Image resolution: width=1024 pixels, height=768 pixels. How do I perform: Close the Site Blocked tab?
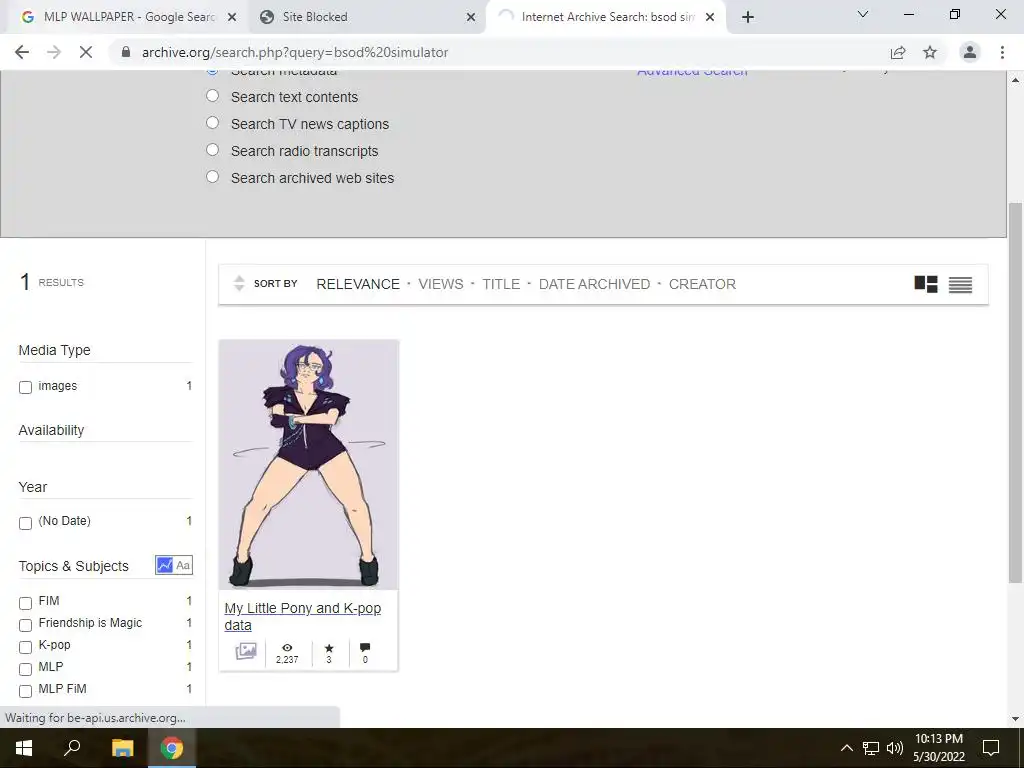click(x=471, y=18)
